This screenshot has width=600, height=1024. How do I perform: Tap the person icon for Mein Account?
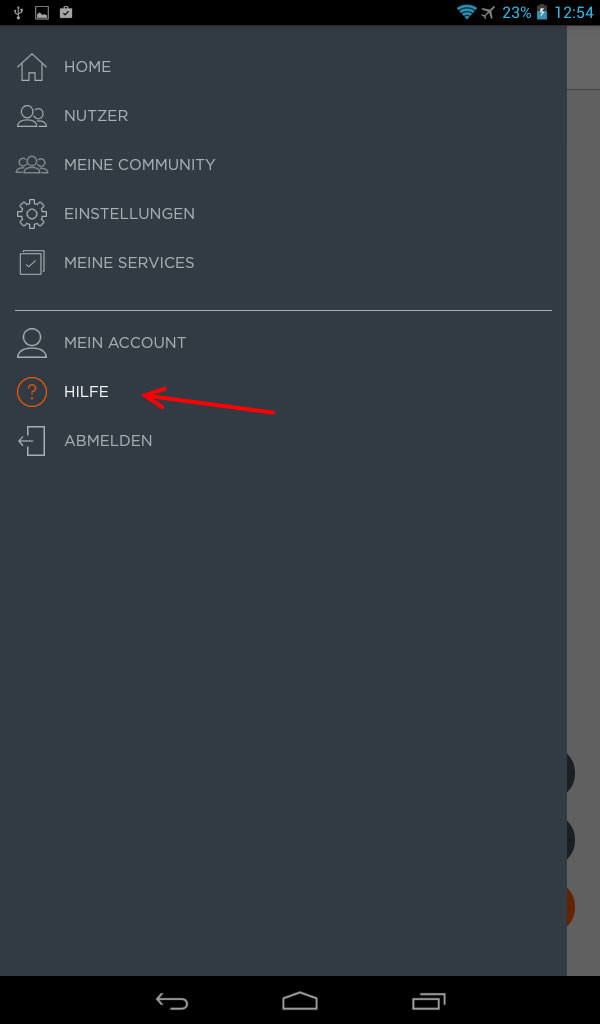[31, 343]
